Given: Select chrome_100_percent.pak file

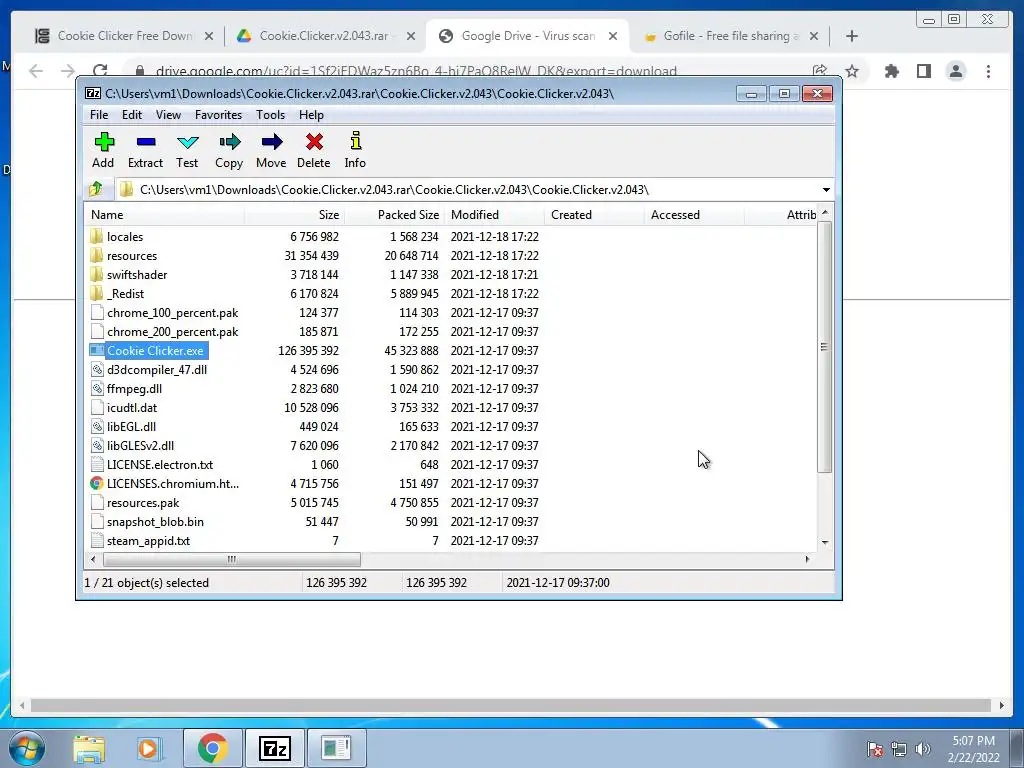Looking at the screenshot, I should click(172, 313).
